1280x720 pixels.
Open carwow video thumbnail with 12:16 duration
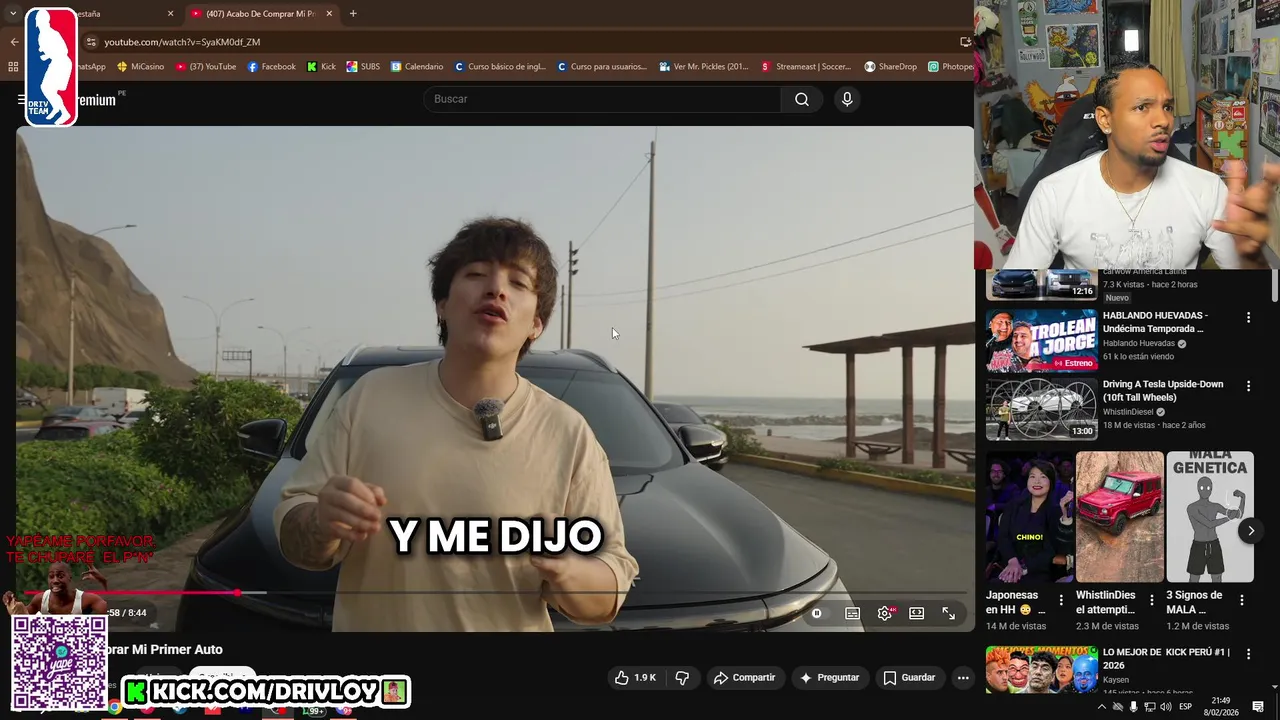click(1041, 284)
